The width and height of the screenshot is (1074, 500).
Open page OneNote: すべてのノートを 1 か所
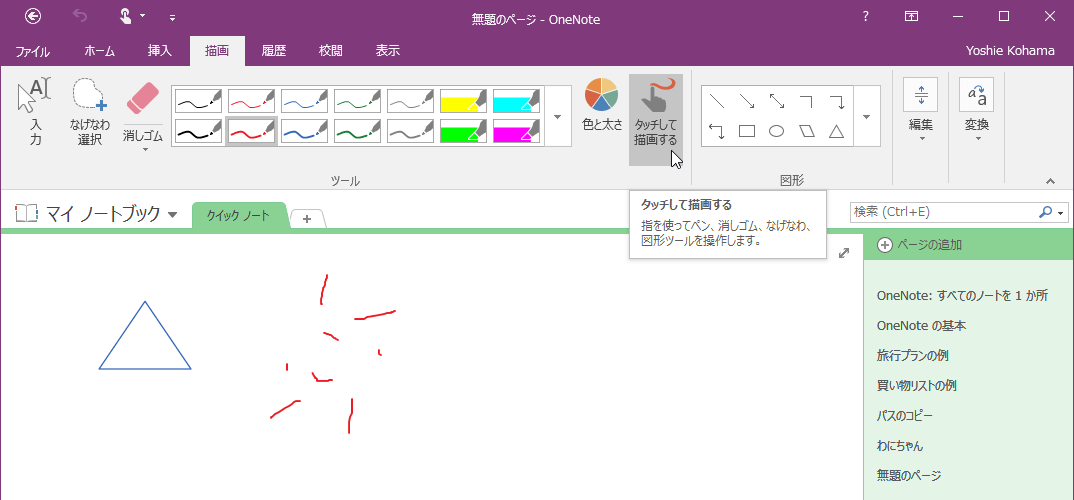tap(962, 296)
